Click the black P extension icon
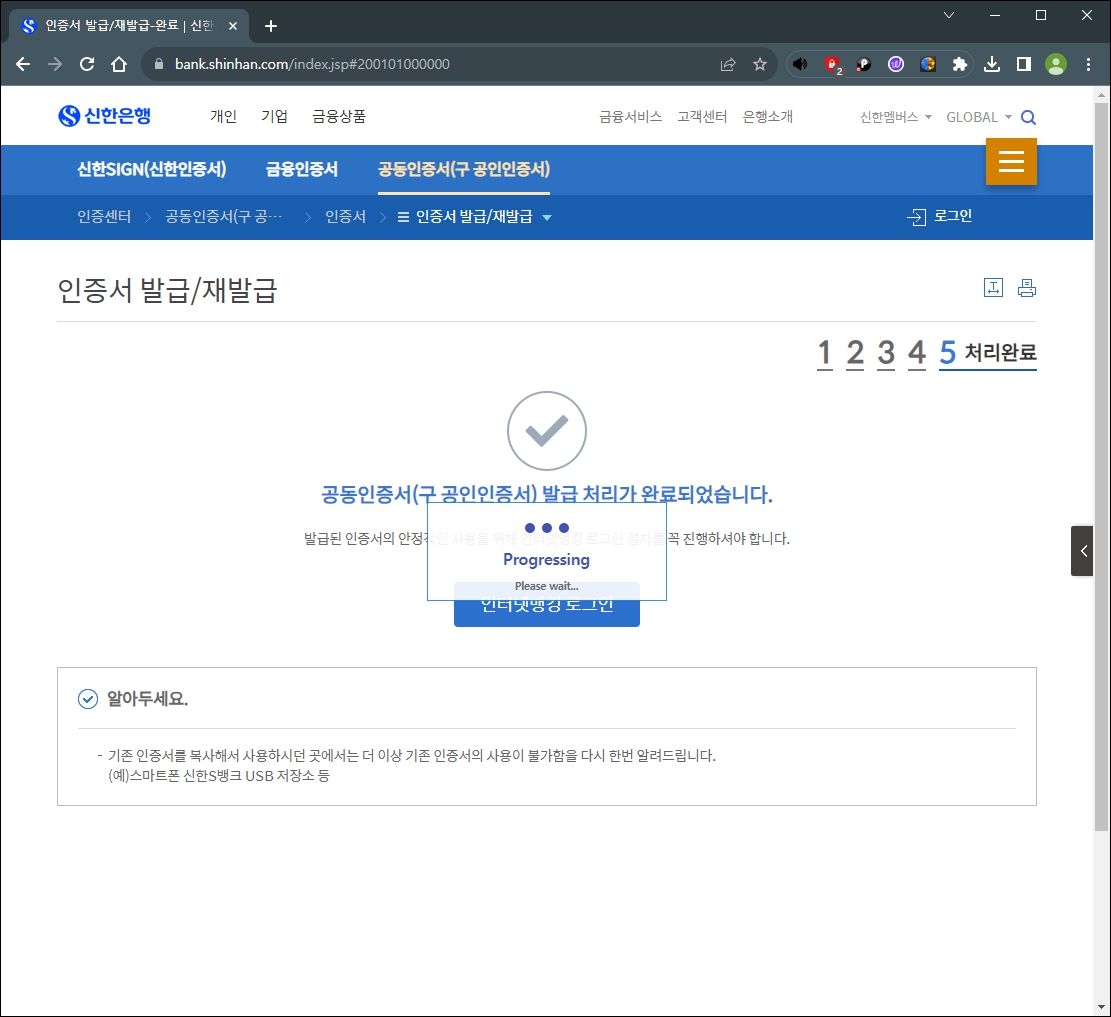1111x1017 pixels. tap(864, 64)
